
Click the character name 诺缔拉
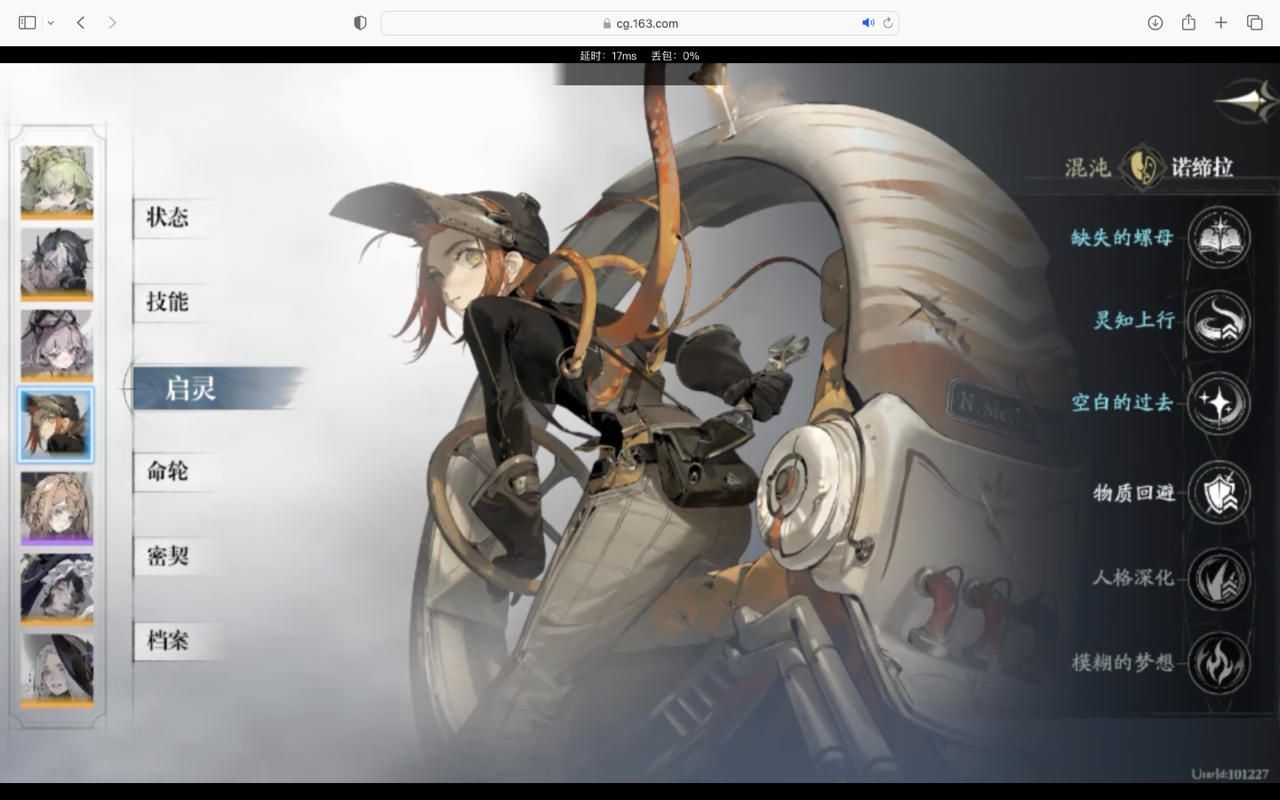(1202, 167)
